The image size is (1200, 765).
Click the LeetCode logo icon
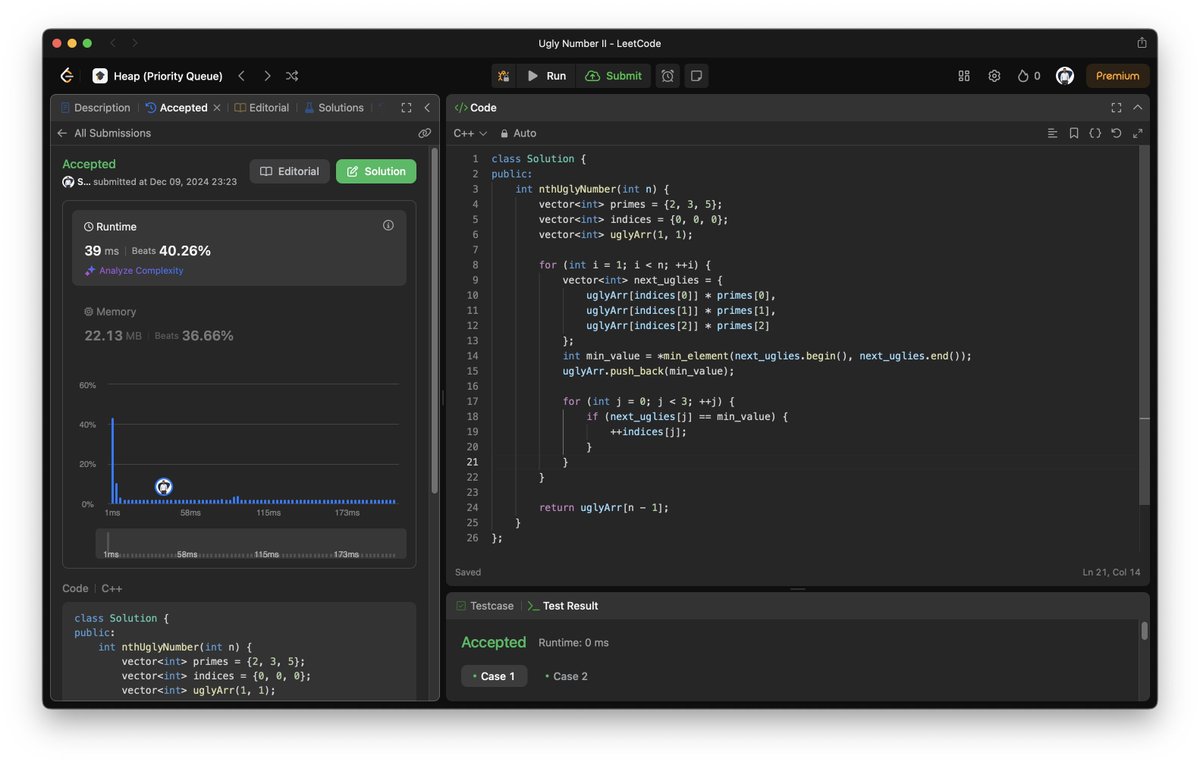[x=67, y=76]
